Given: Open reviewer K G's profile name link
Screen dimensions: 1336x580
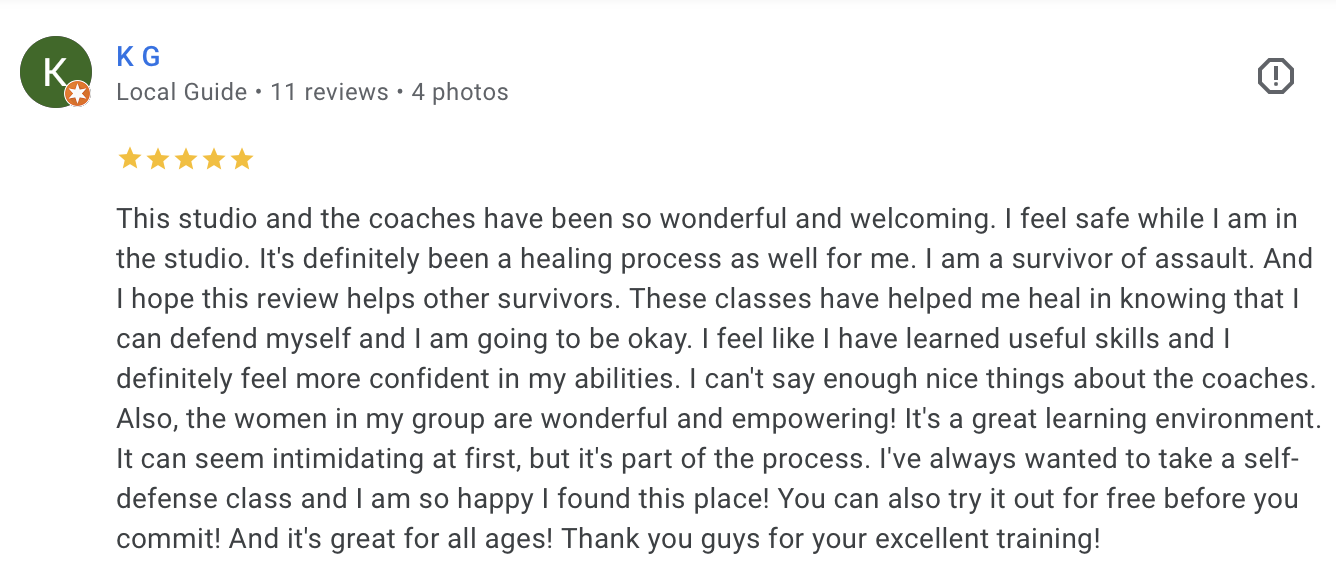Looking at the screenshot, I should click(138, 57).
